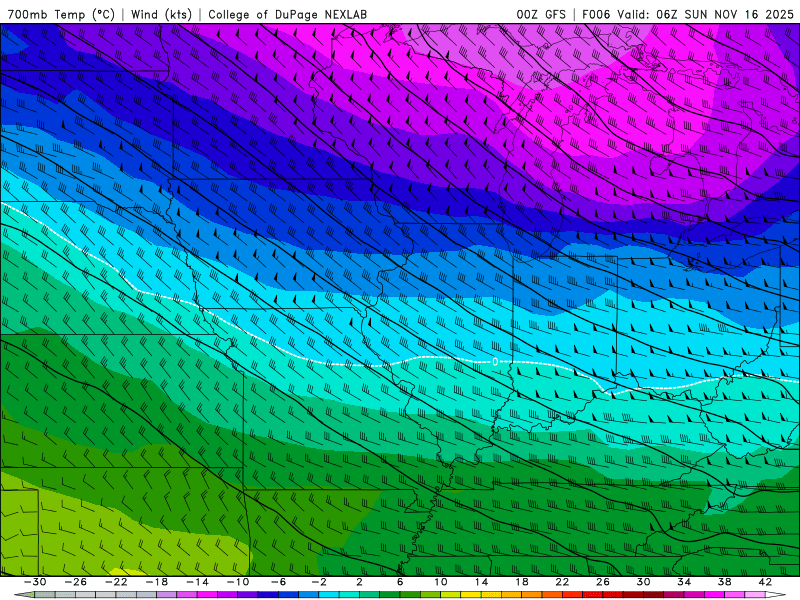Screen dimensions: 800x600
Task: Click the '-22' colorbar label
Action: click(x=116, y=582)
